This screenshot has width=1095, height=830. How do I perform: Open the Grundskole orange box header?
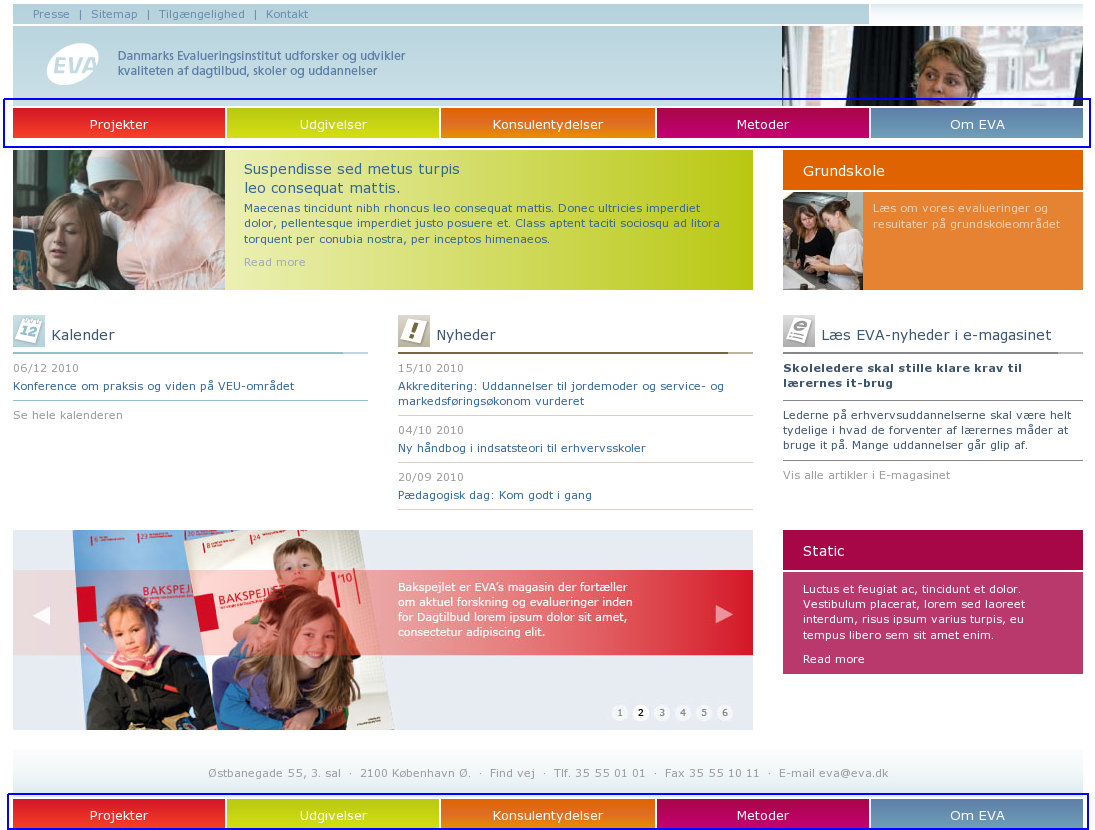pyautogui.click(x=933, y=170)
